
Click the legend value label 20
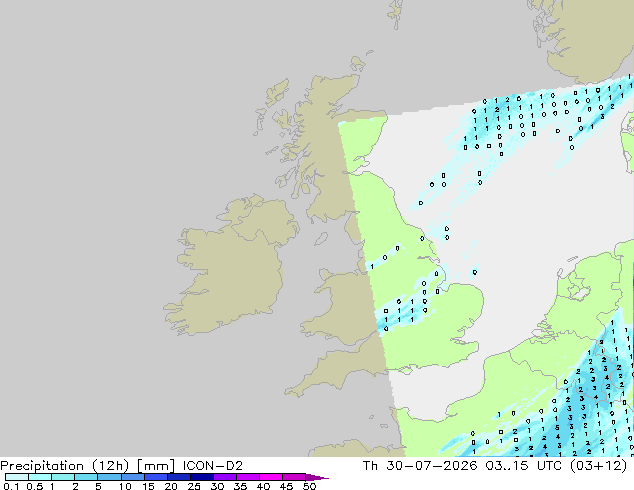click(x=171, y=486)
